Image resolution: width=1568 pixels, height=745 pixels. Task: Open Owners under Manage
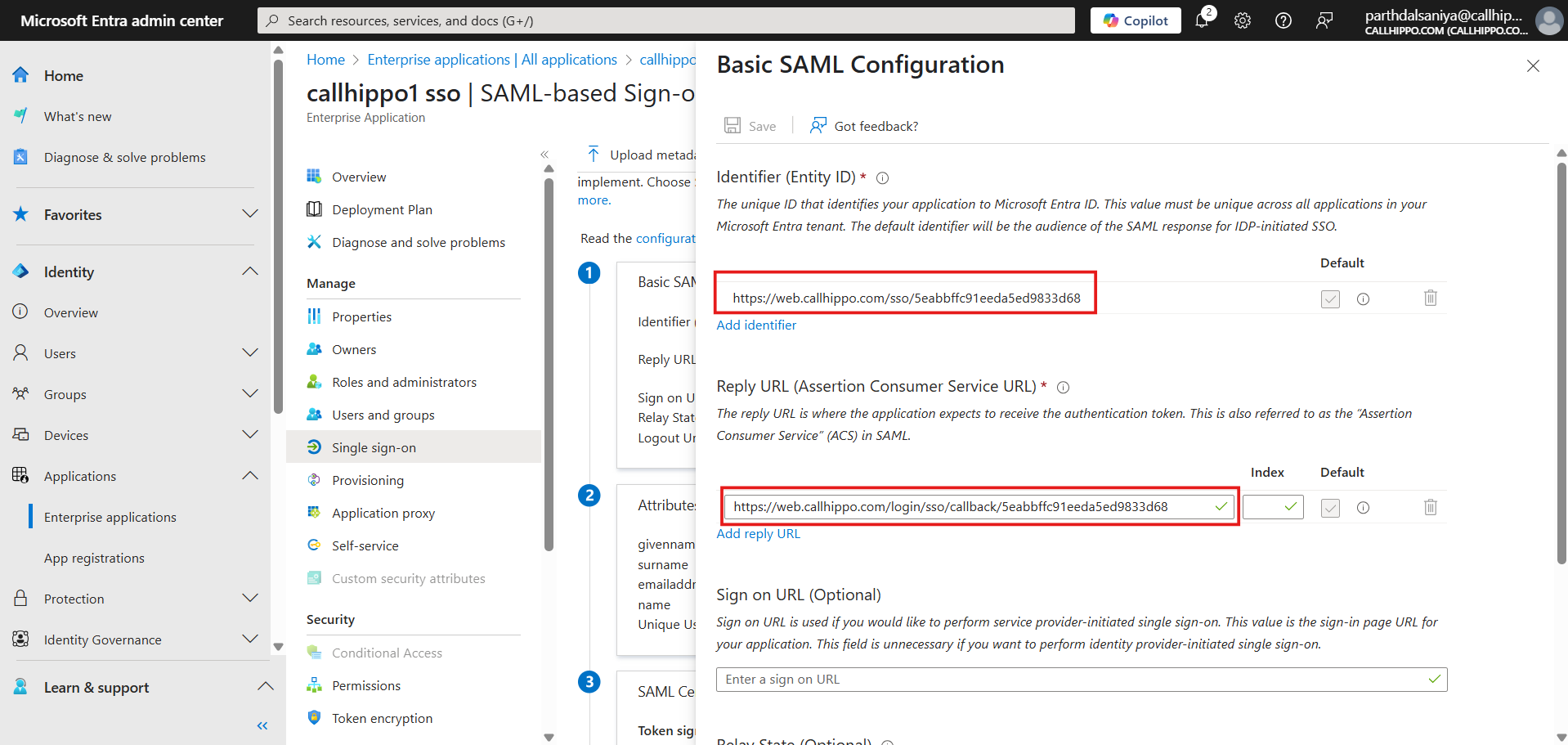354,349
